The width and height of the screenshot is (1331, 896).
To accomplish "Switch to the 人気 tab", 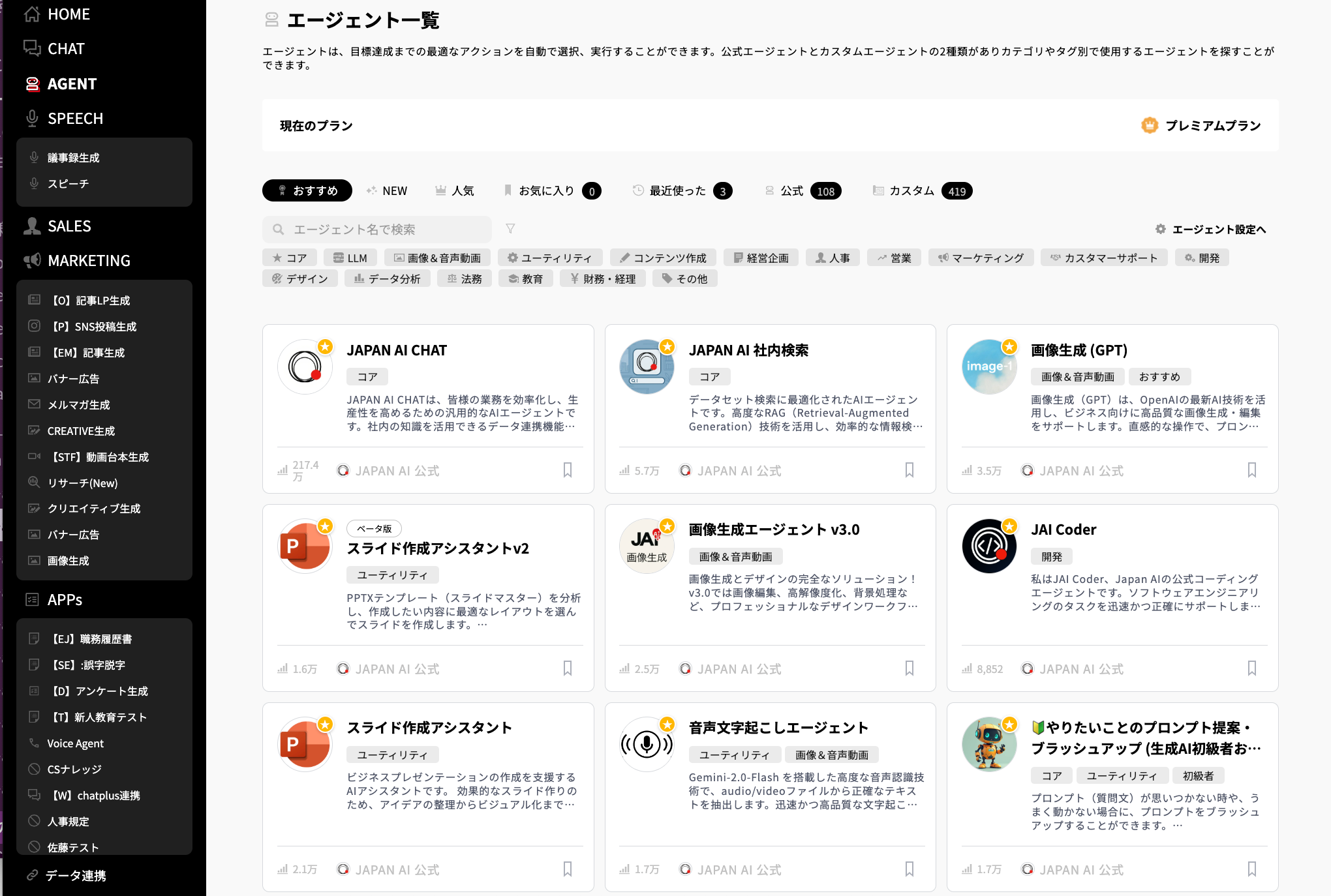I will pos(455,191).
